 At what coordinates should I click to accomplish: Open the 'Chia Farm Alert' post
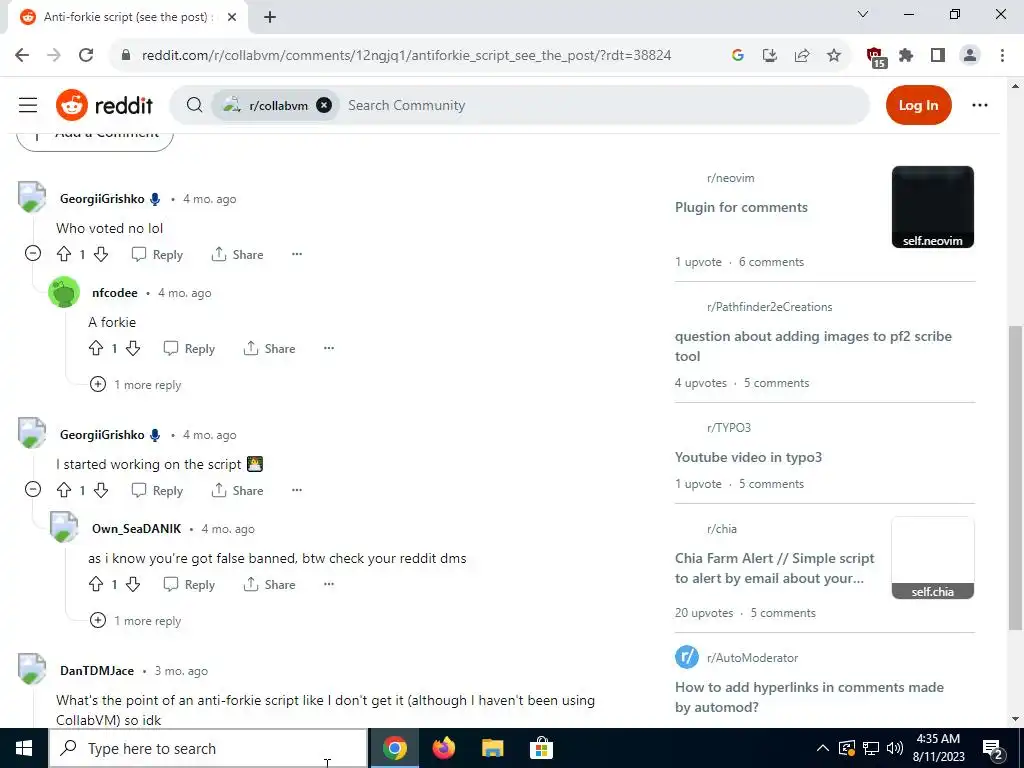click(775, 568)
